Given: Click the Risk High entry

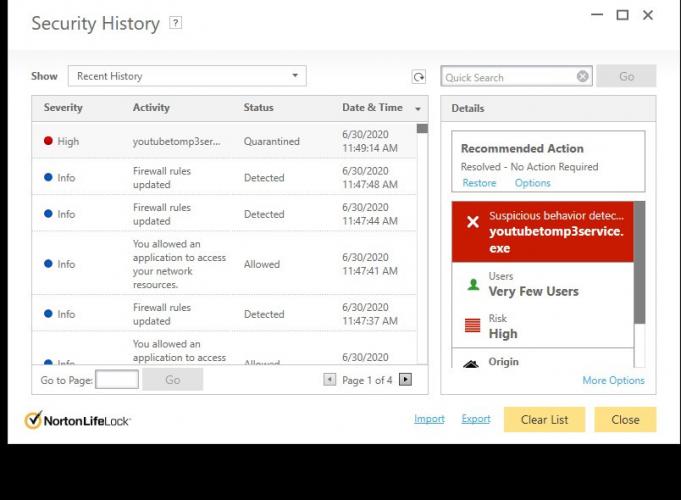Looking at the screenshot, I should tap(542, 326).
